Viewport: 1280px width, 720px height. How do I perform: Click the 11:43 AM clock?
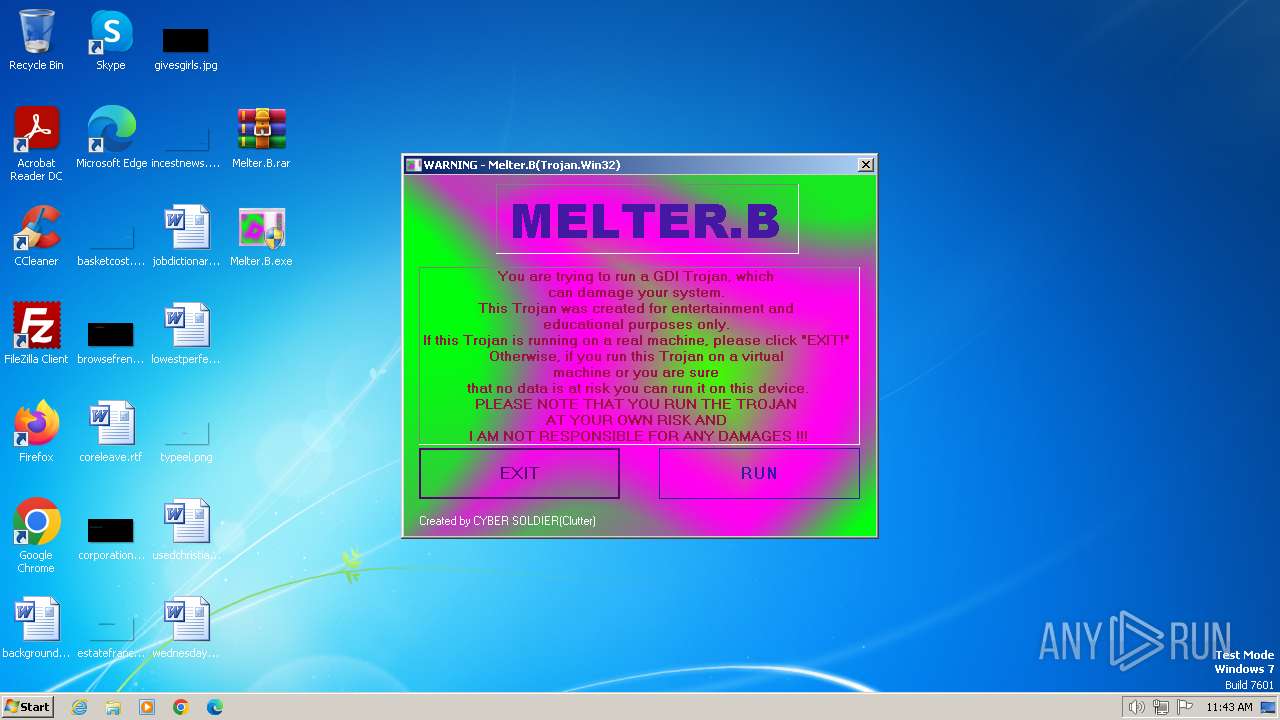(1229, 707)
